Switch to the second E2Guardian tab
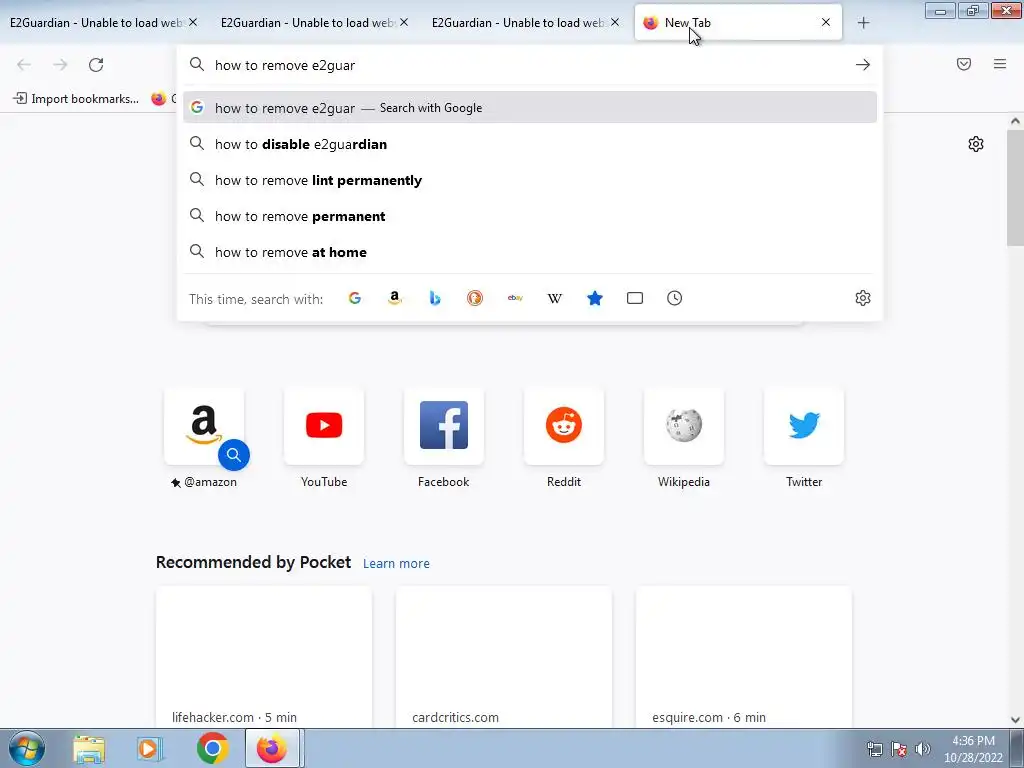1024x768 pixels. [306, 23]
